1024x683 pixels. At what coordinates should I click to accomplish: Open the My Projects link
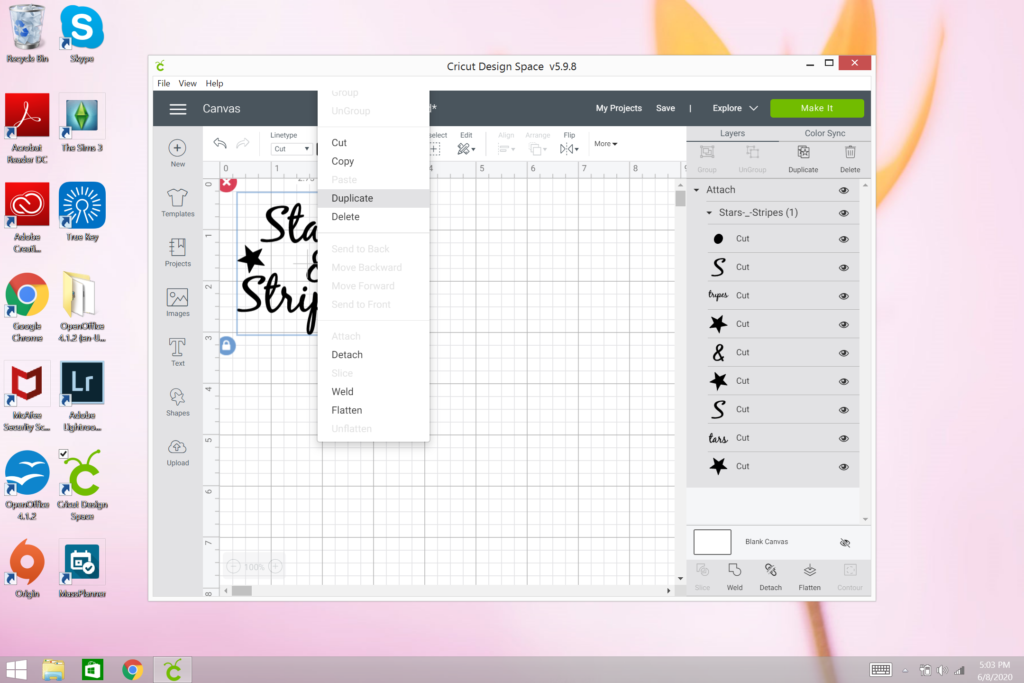pyautogui.click(x=618, y=108)
